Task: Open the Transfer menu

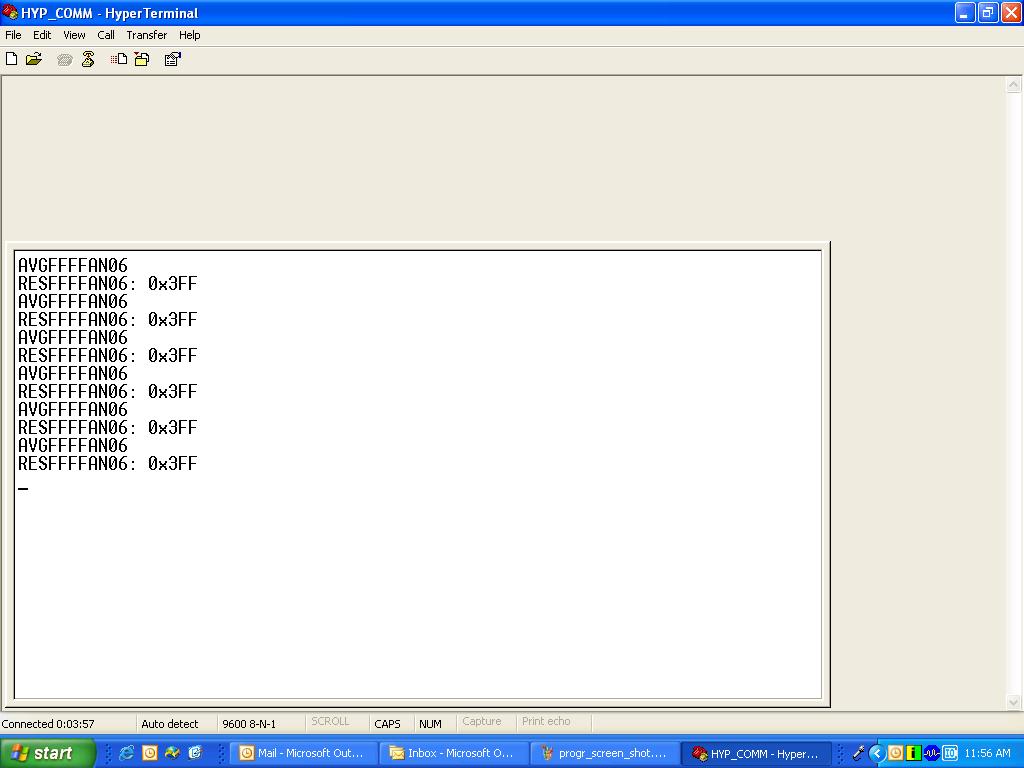Action: [147, 35]
